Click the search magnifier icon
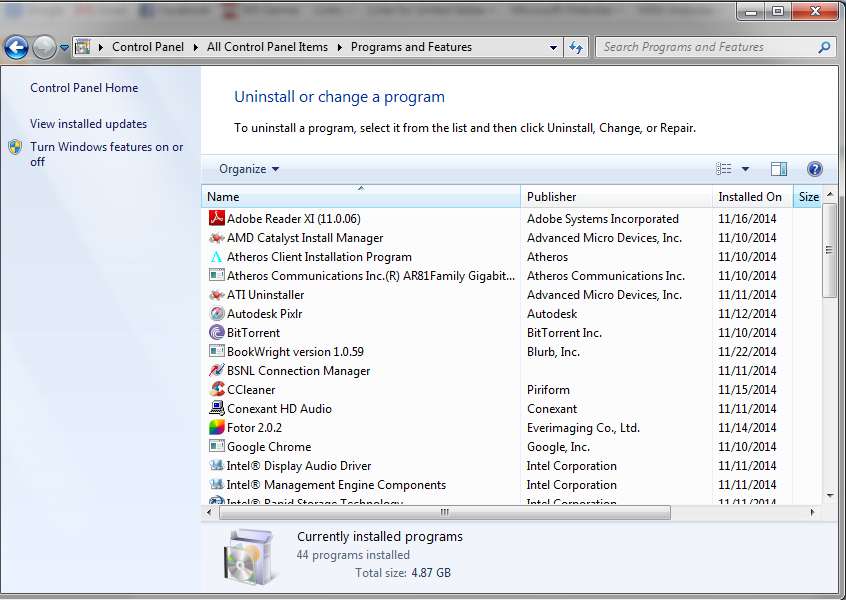The image size is (846, 600). (x=824, y=47)
